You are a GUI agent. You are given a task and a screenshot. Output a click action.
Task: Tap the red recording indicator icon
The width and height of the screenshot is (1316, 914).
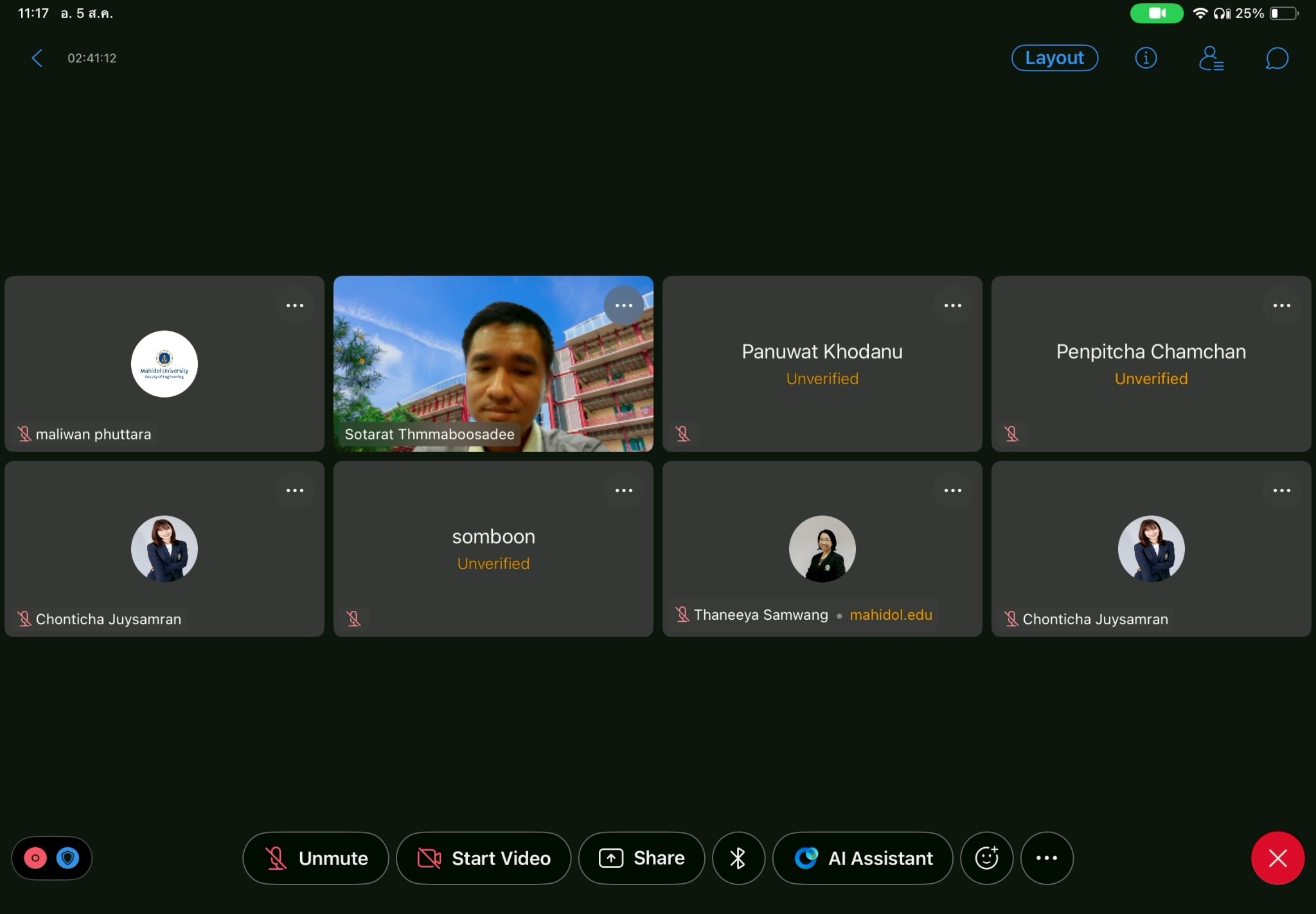coord(35,858)
